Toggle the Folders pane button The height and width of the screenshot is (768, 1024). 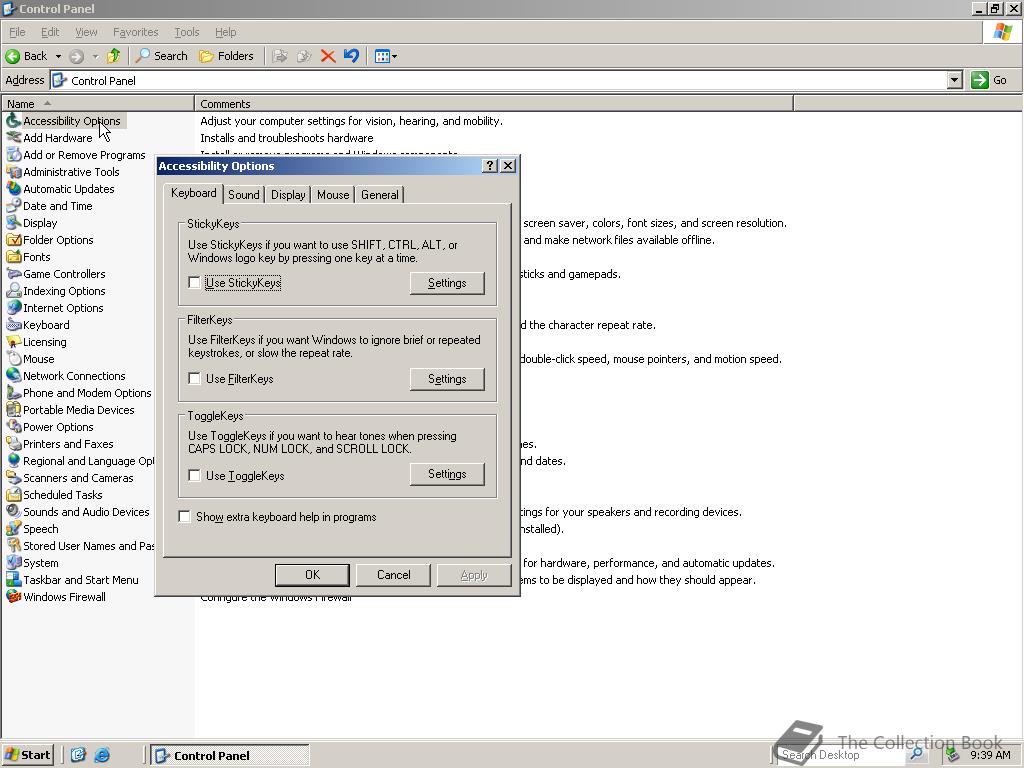[226, 56]
